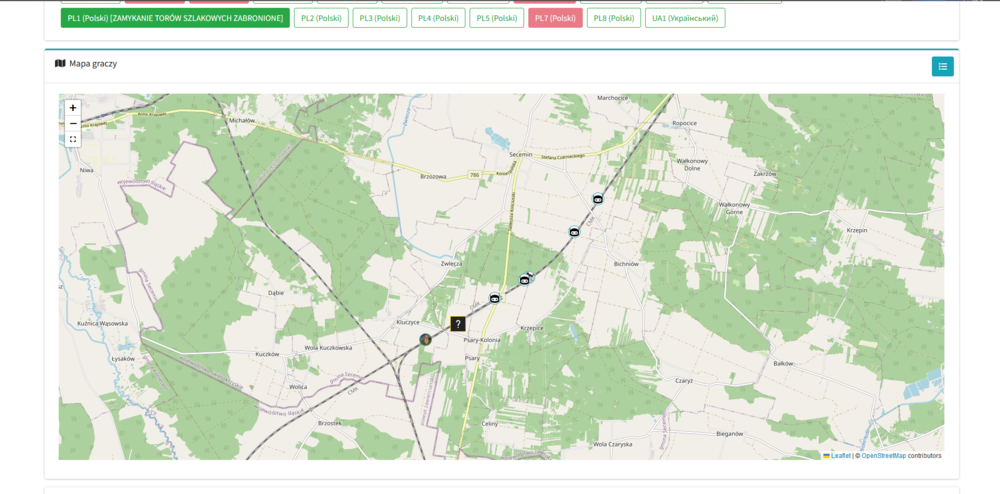Click the black question mark marker
The height and width of the screenshot is (494, 1000).
coord(458,324)
